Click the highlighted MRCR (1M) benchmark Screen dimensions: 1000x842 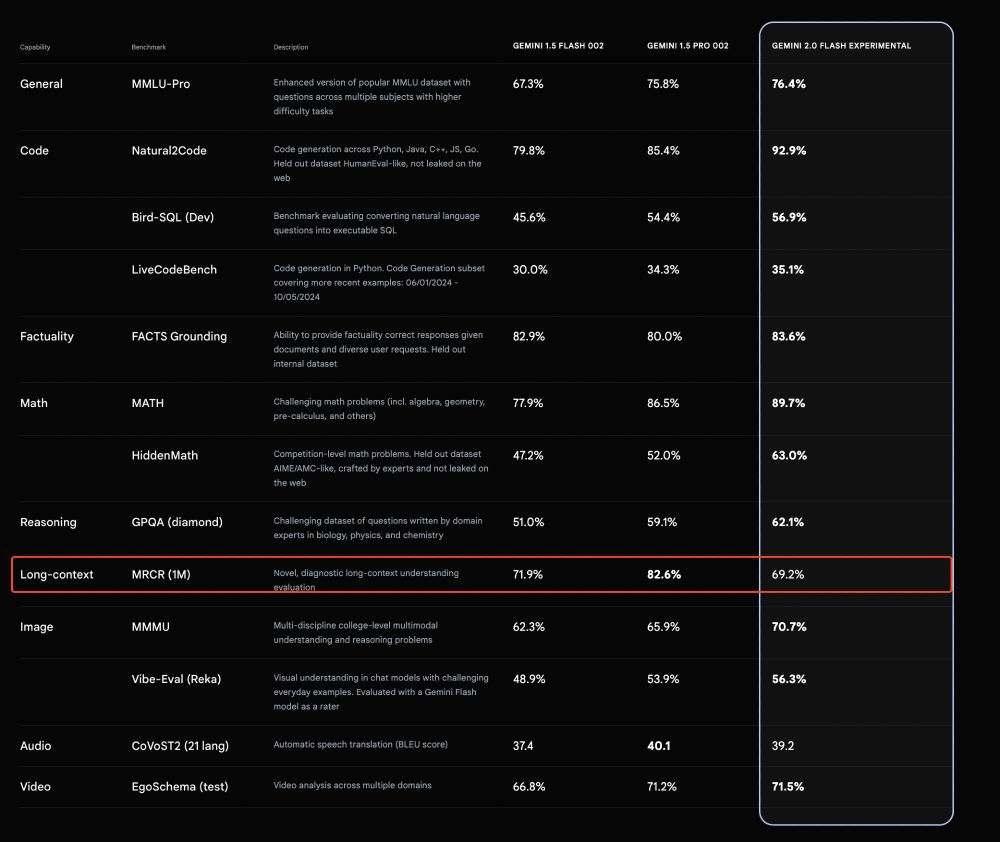(x=161, y=575)
